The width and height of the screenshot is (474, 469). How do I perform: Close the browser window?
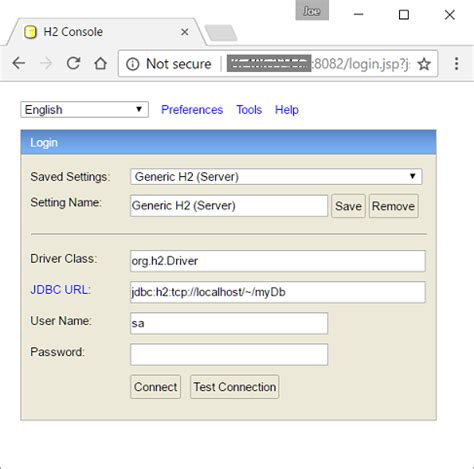(x=450, y=15)
